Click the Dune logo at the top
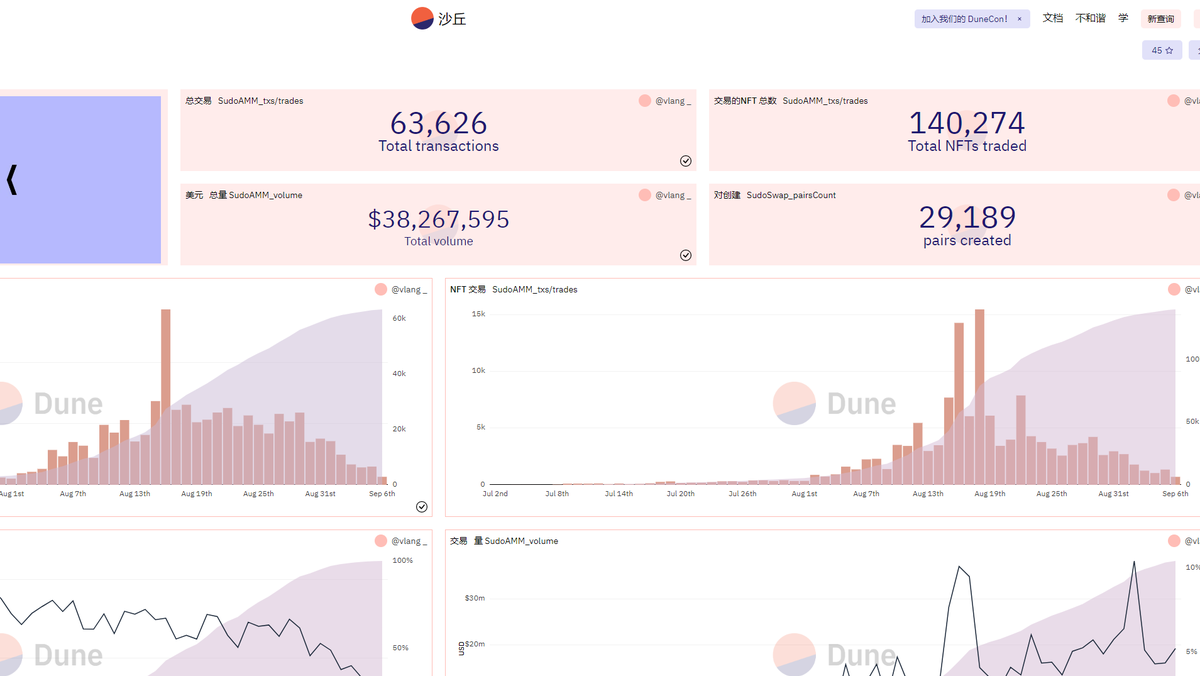 438,18
